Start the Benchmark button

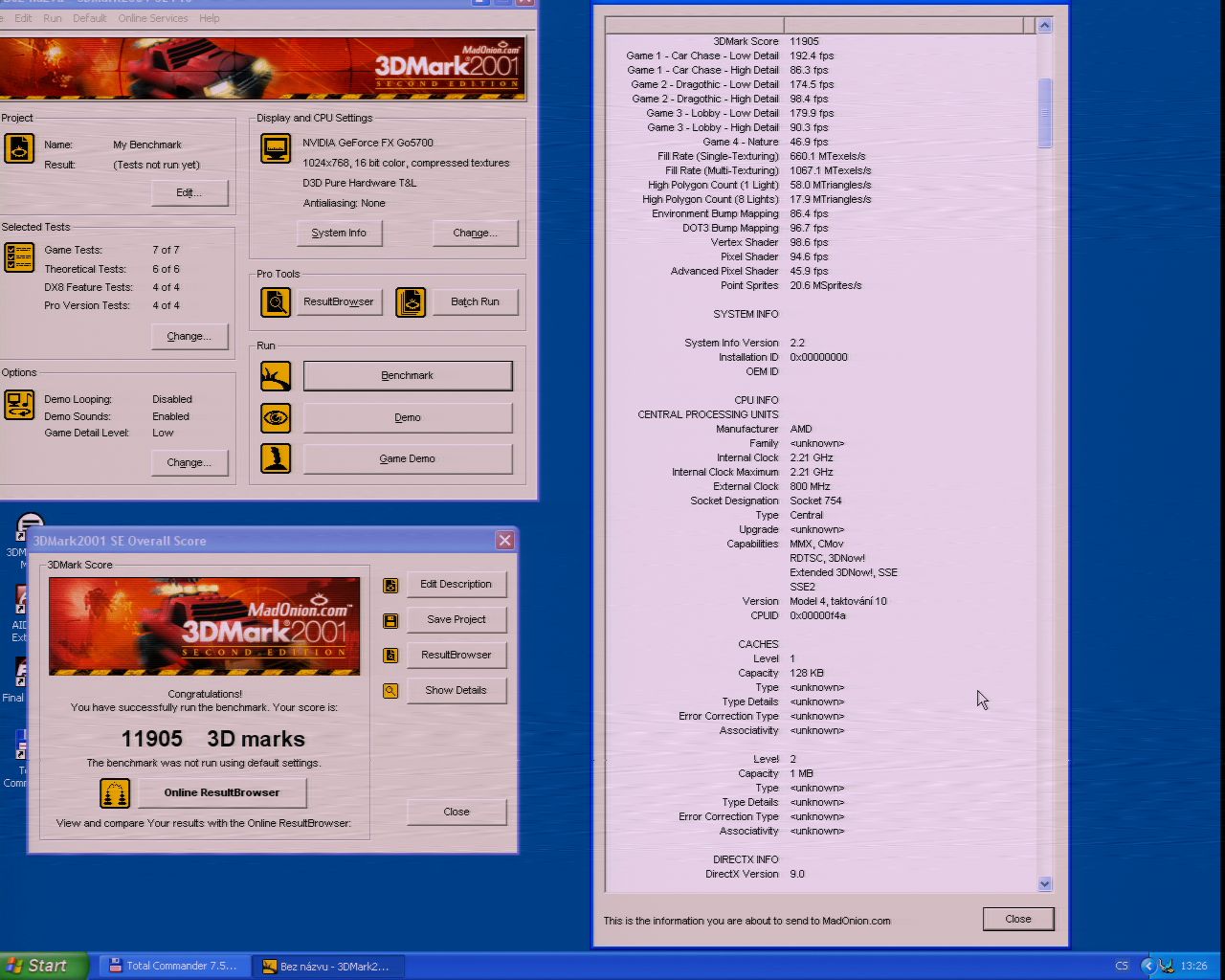click(408, 375)
